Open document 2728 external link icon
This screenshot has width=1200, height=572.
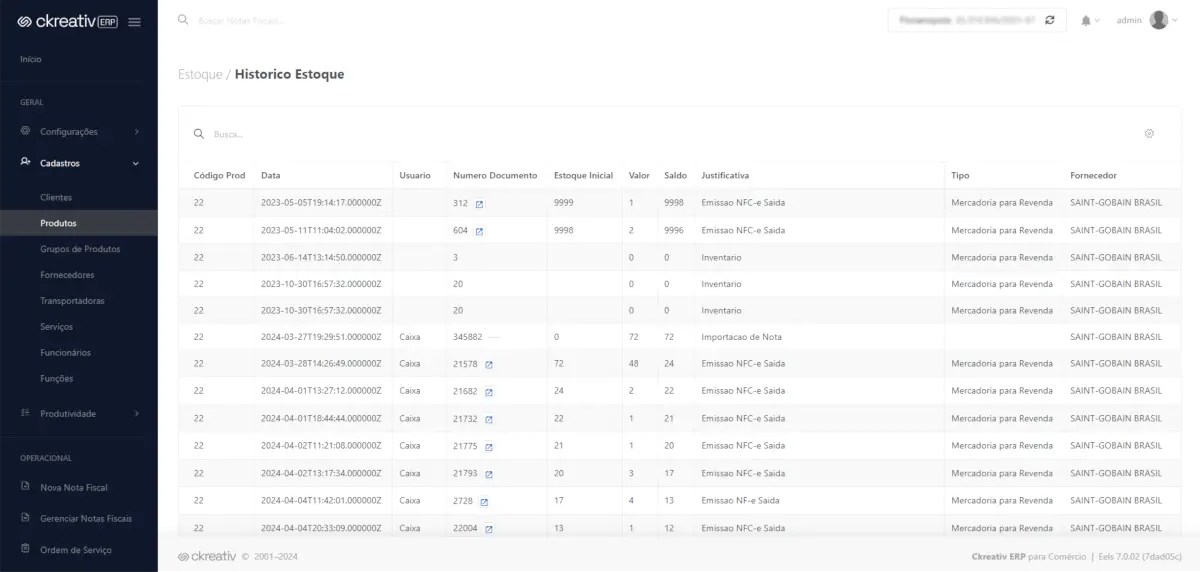(x=484, y=501)
